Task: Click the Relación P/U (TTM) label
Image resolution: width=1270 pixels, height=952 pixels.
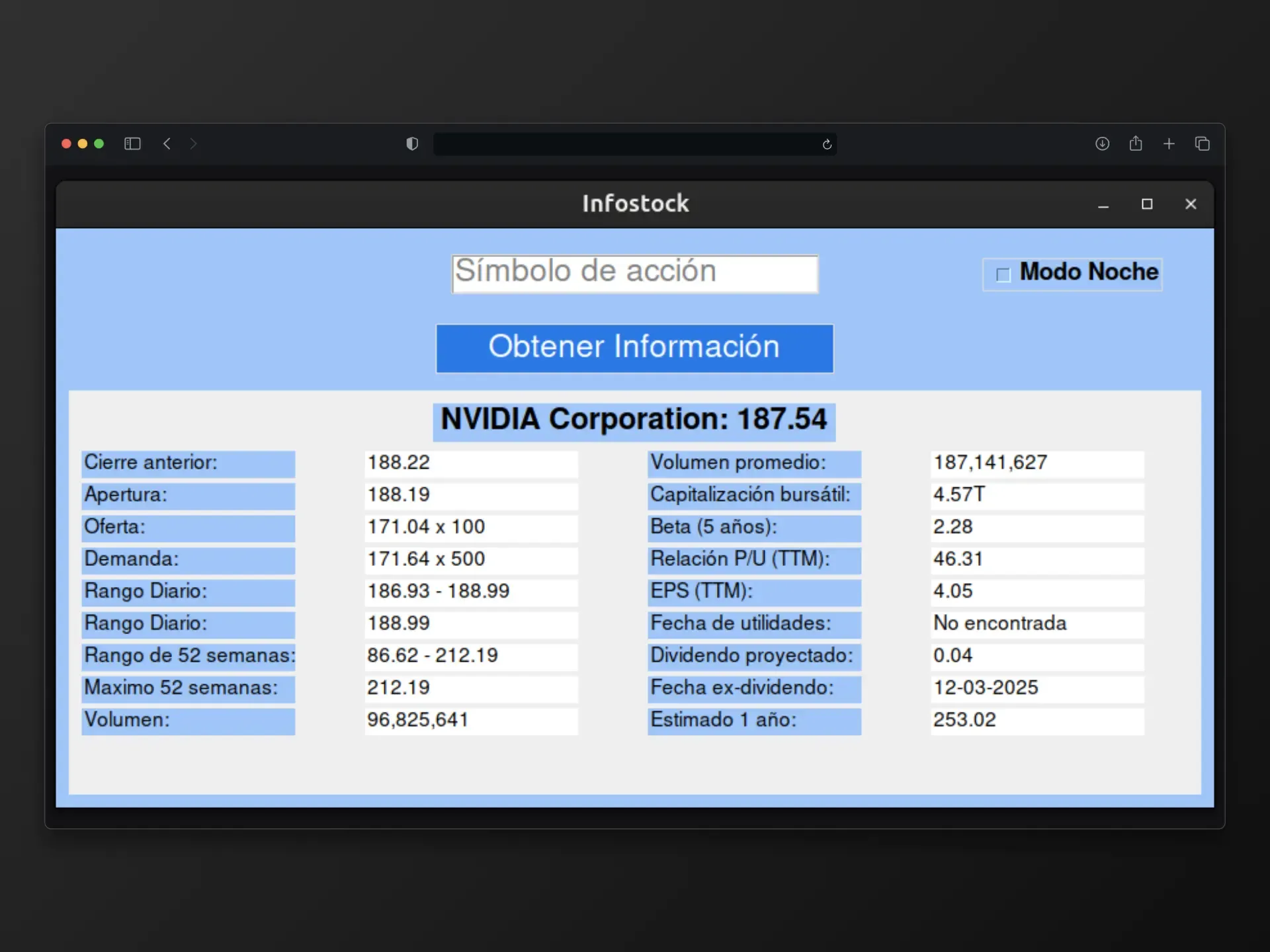Action: coord(754,561)
